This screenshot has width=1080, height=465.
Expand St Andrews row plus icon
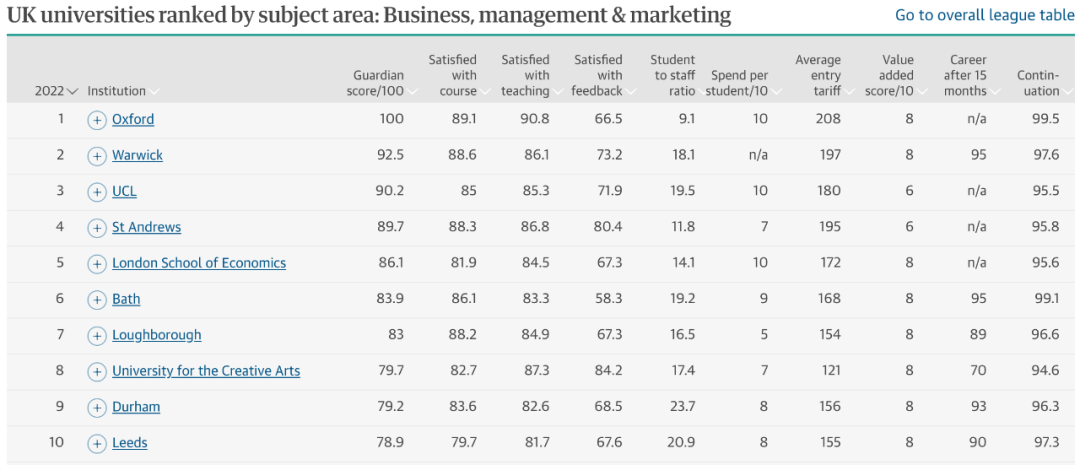tap(97, 228)
